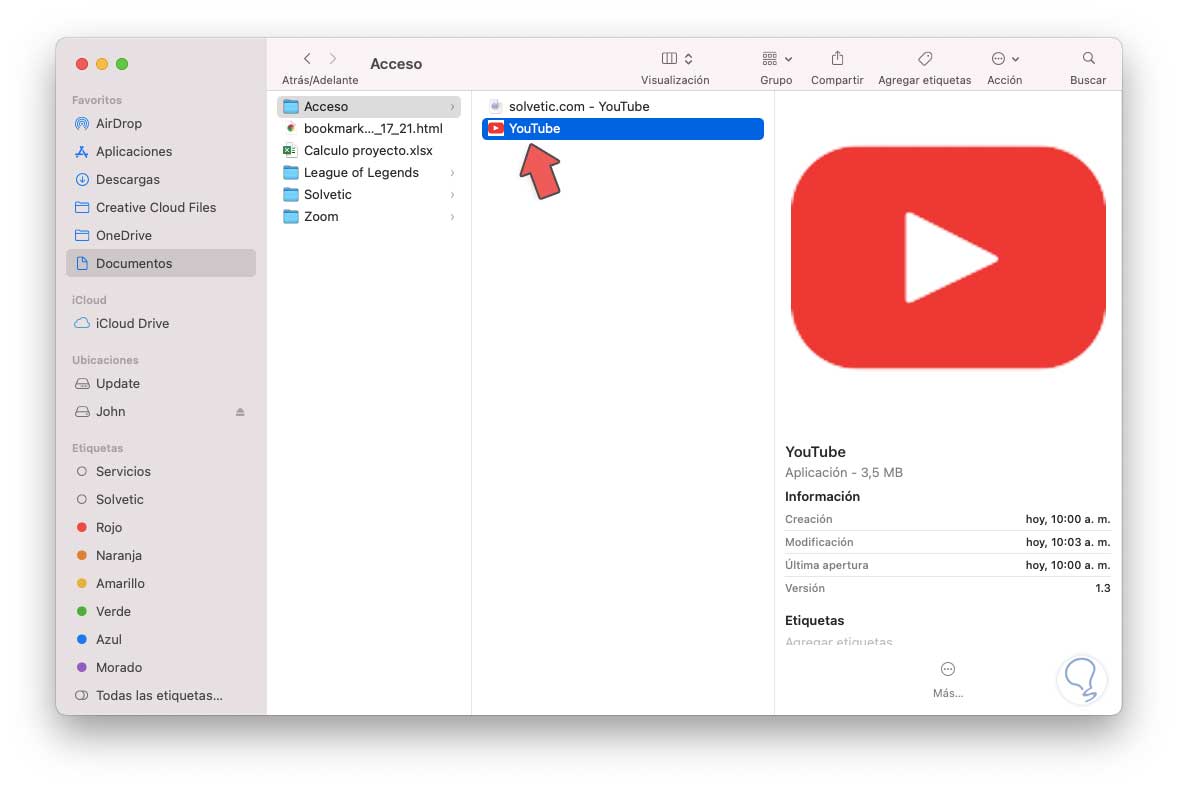The image size is (1178, 789).
Task: Click the Buscar search icon
Action: pyautogui.click(x=1088, y=59)
